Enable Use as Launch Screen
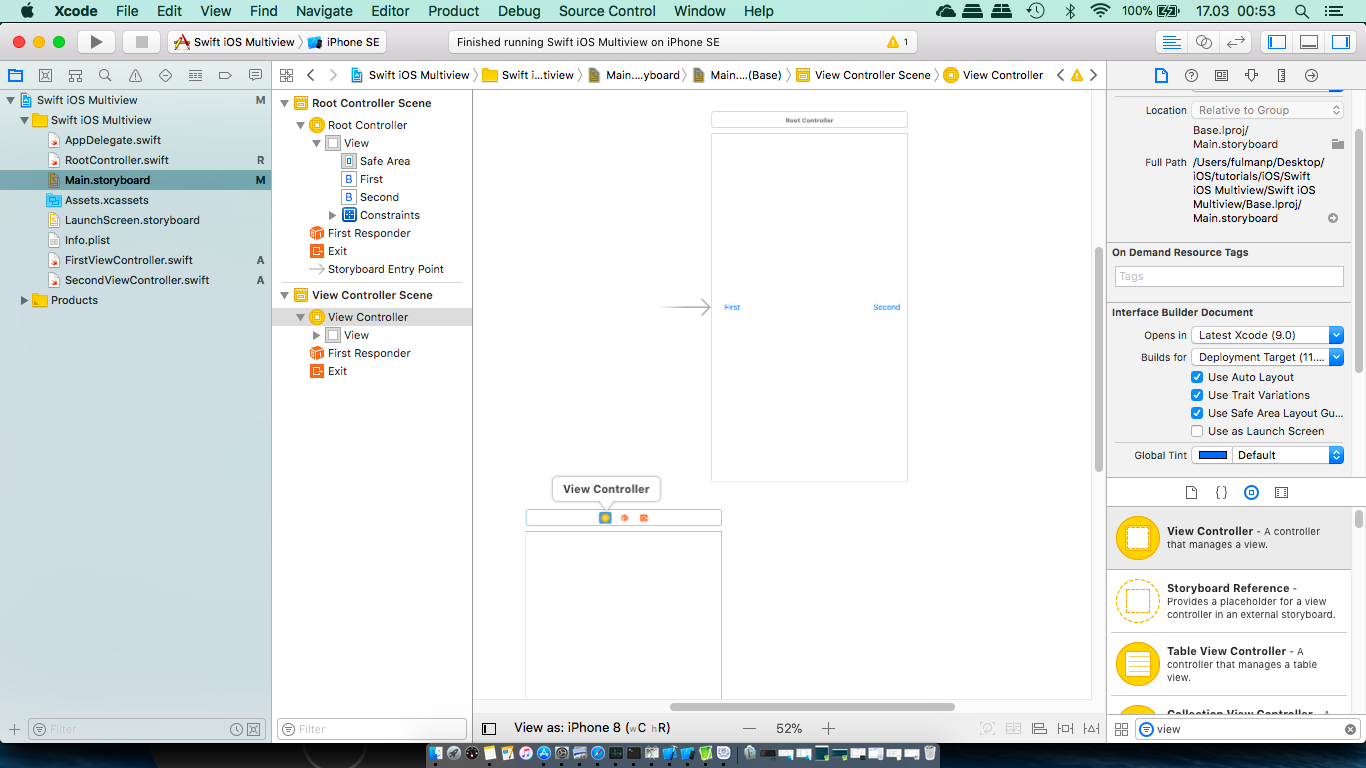Screen dimensions: 1366x768 pyautogui.click(x=1197, y=431)
